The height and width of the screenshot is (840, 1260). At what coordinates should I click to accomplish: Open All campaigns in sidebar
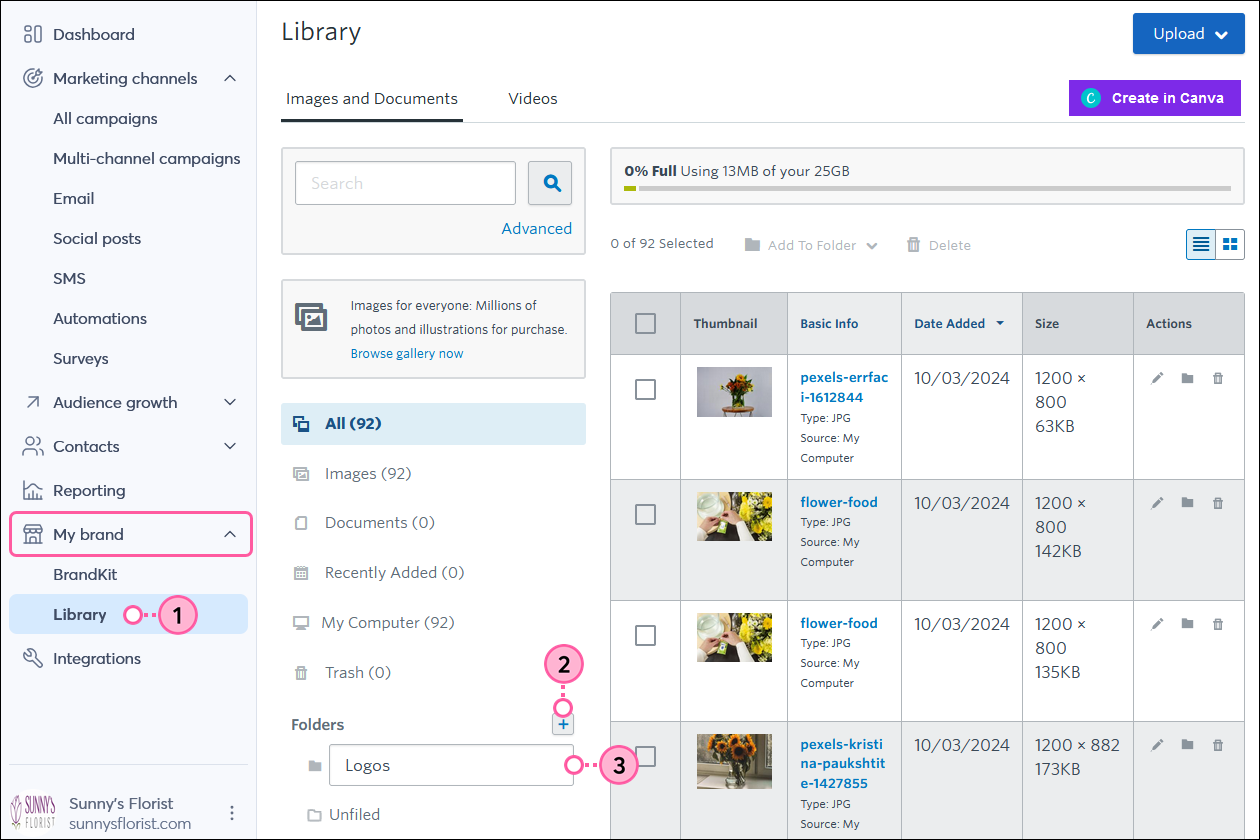(x=105, y=118)
